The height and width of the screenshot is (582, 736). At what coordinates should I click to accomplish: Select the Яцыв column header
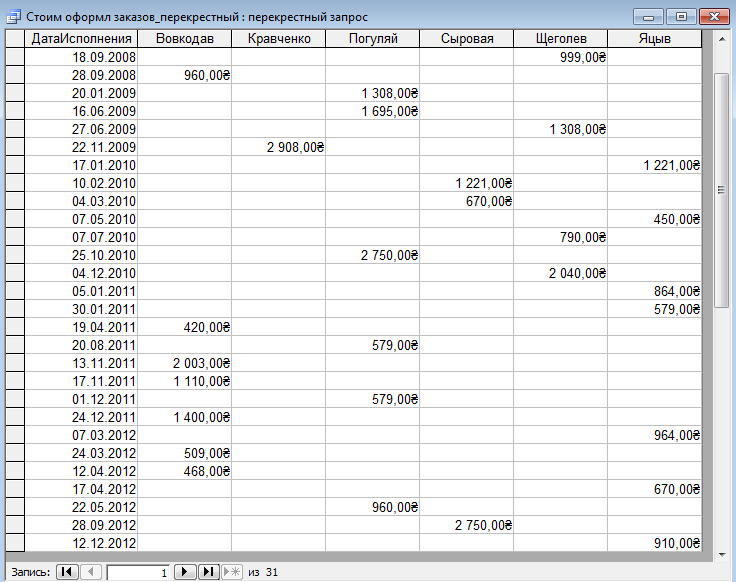click(655, 38)
